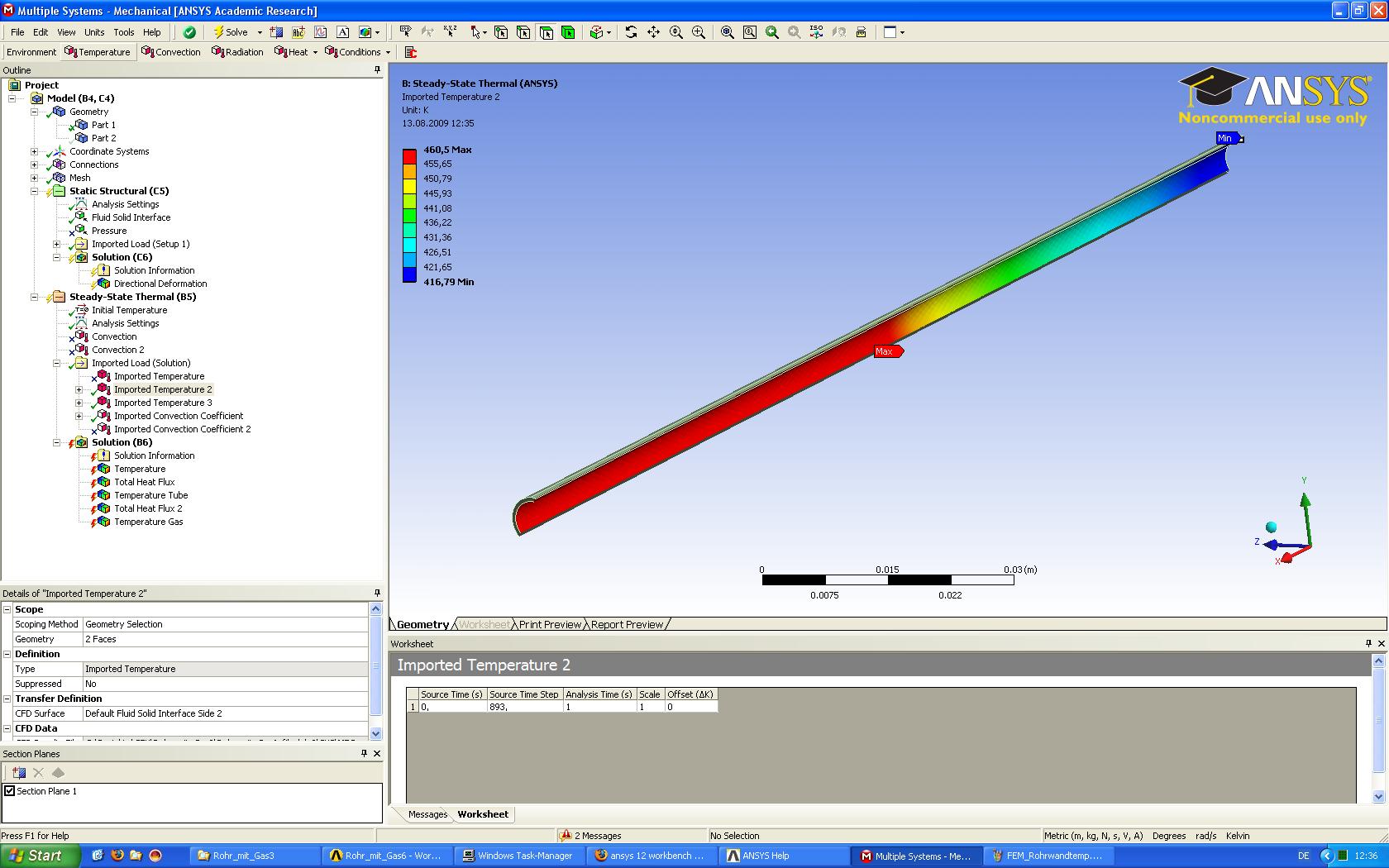Open the Help menu
Viewport: 1389px width, 868px height.
pos(152,32)
